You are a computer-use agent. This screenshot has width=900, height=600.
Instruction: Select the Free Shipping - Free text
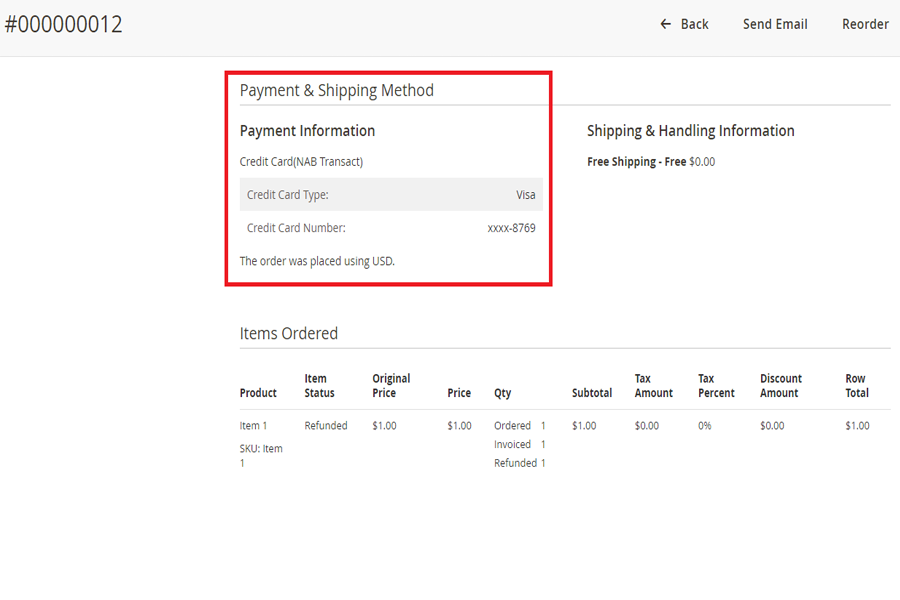coord(636,161)
